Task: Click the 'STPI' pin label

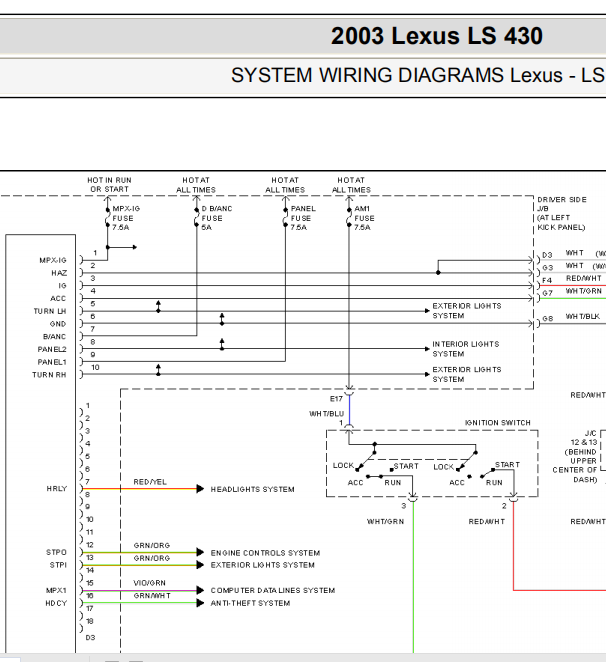Action: [58, 565]
